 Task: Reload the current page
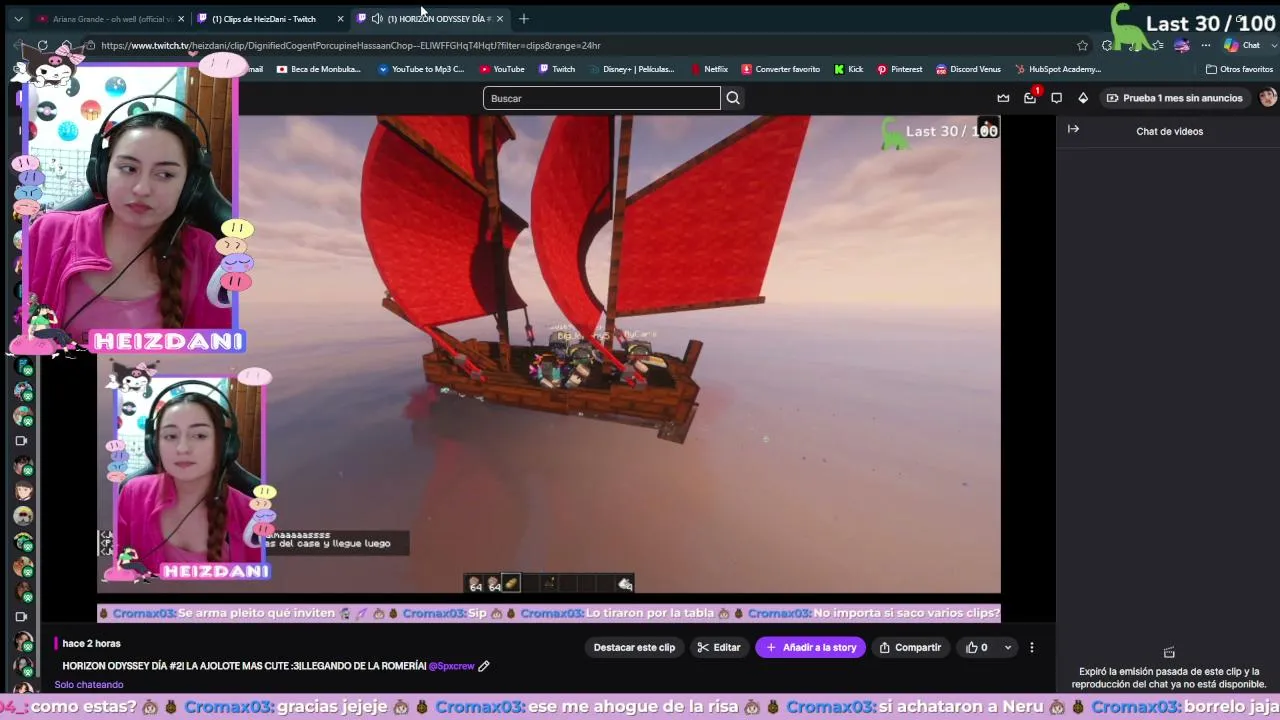click(x=43, y=45)
